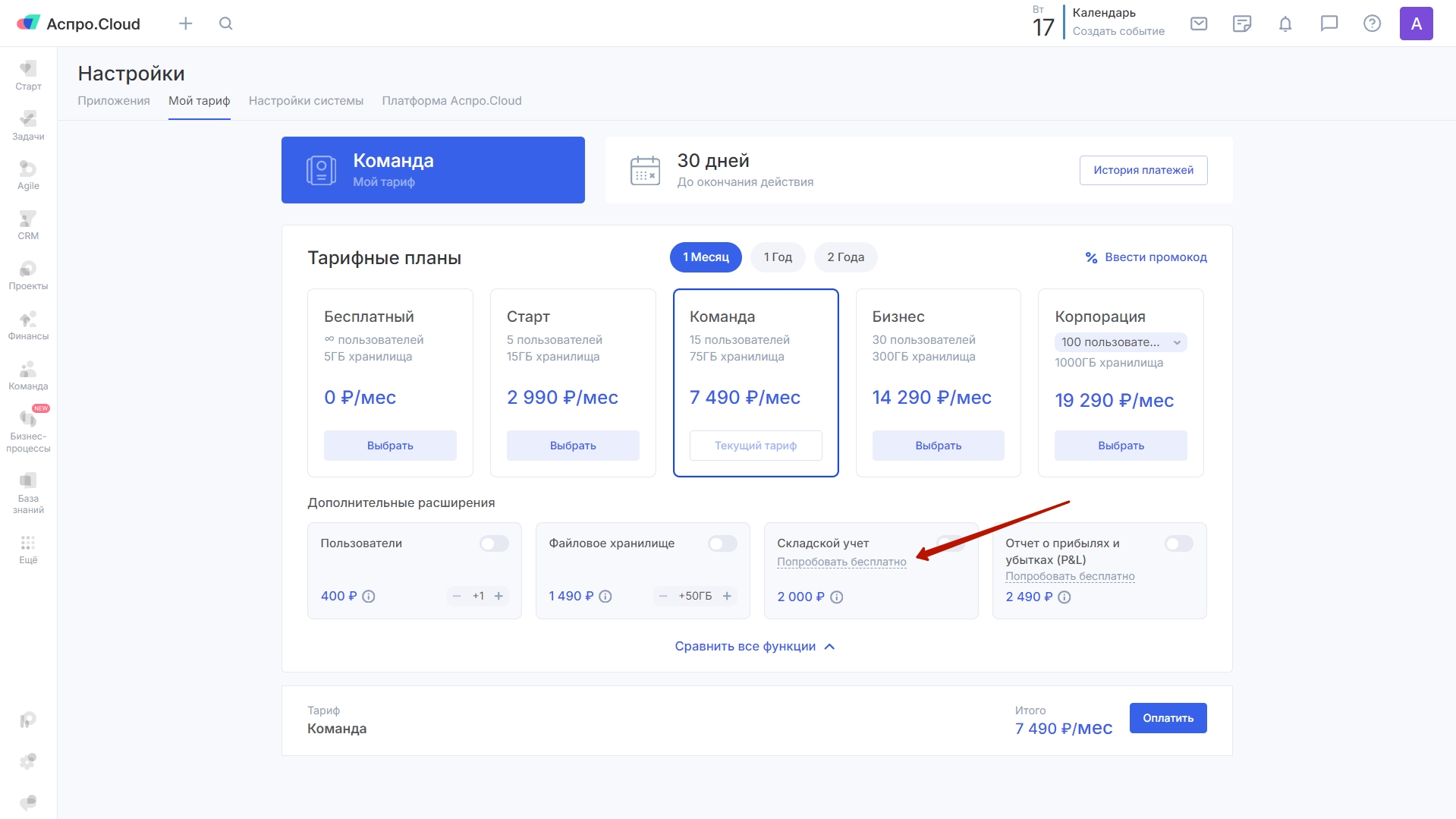Toggle the File storage extension
The height and width of the screenshot is (819, 1456).
[722, 543]
